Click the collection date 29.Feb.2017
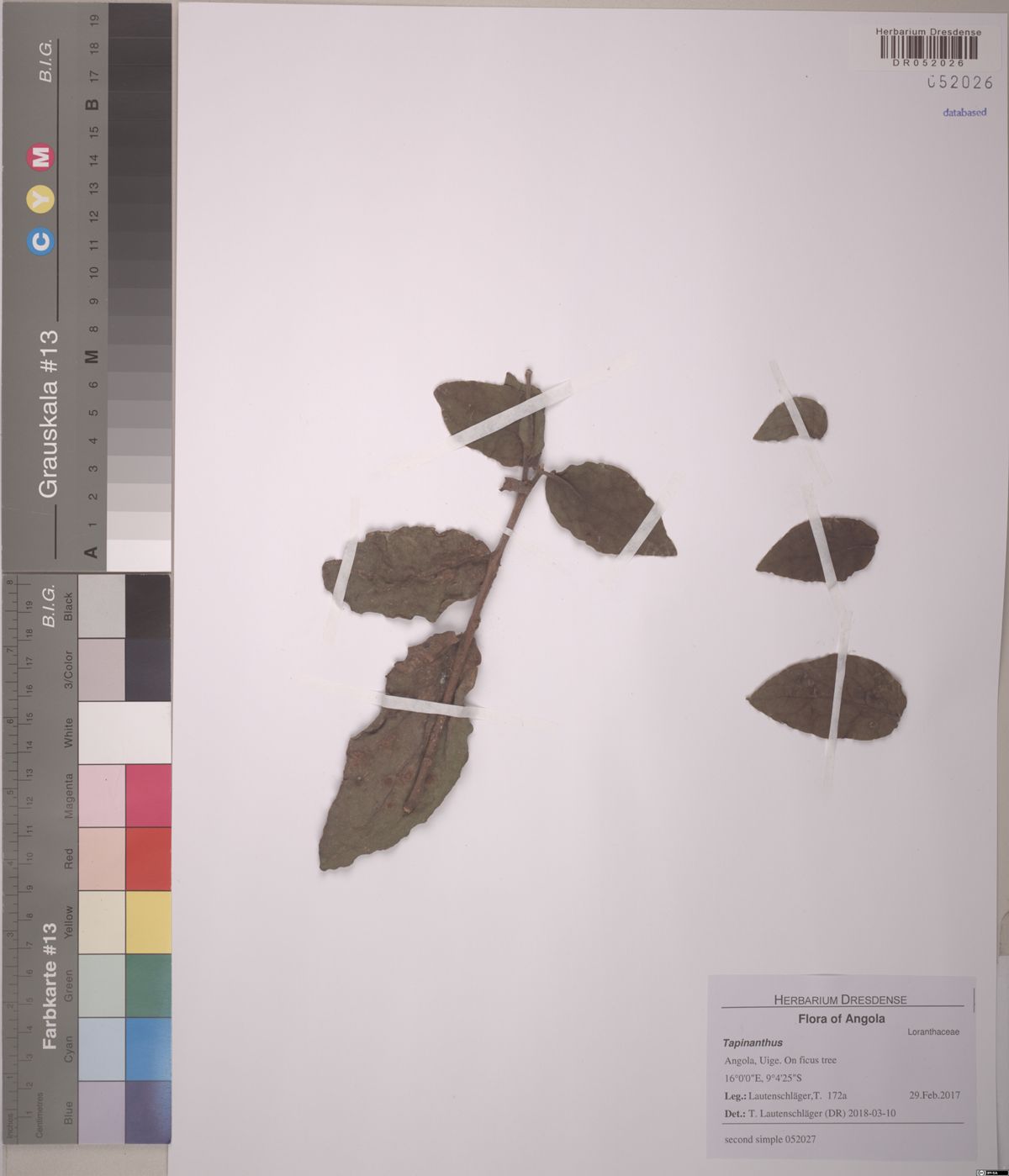This screenshot has width=1009, height=1176. tap(934, 1095)
